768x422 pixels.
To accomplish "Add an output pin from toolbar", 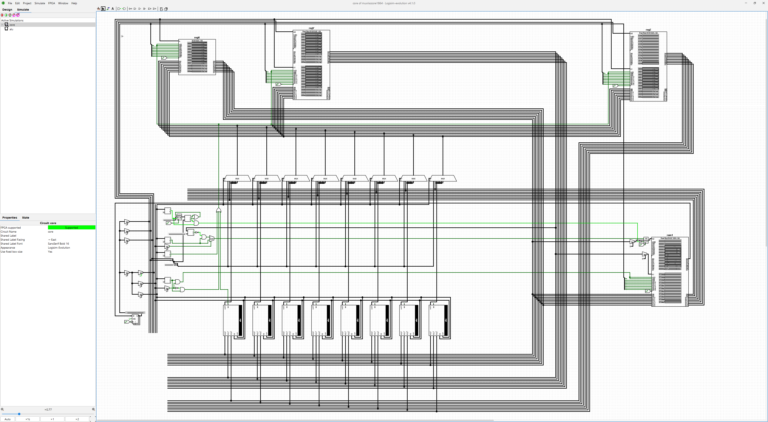I will pyautogui.click(x=124, y=8).
